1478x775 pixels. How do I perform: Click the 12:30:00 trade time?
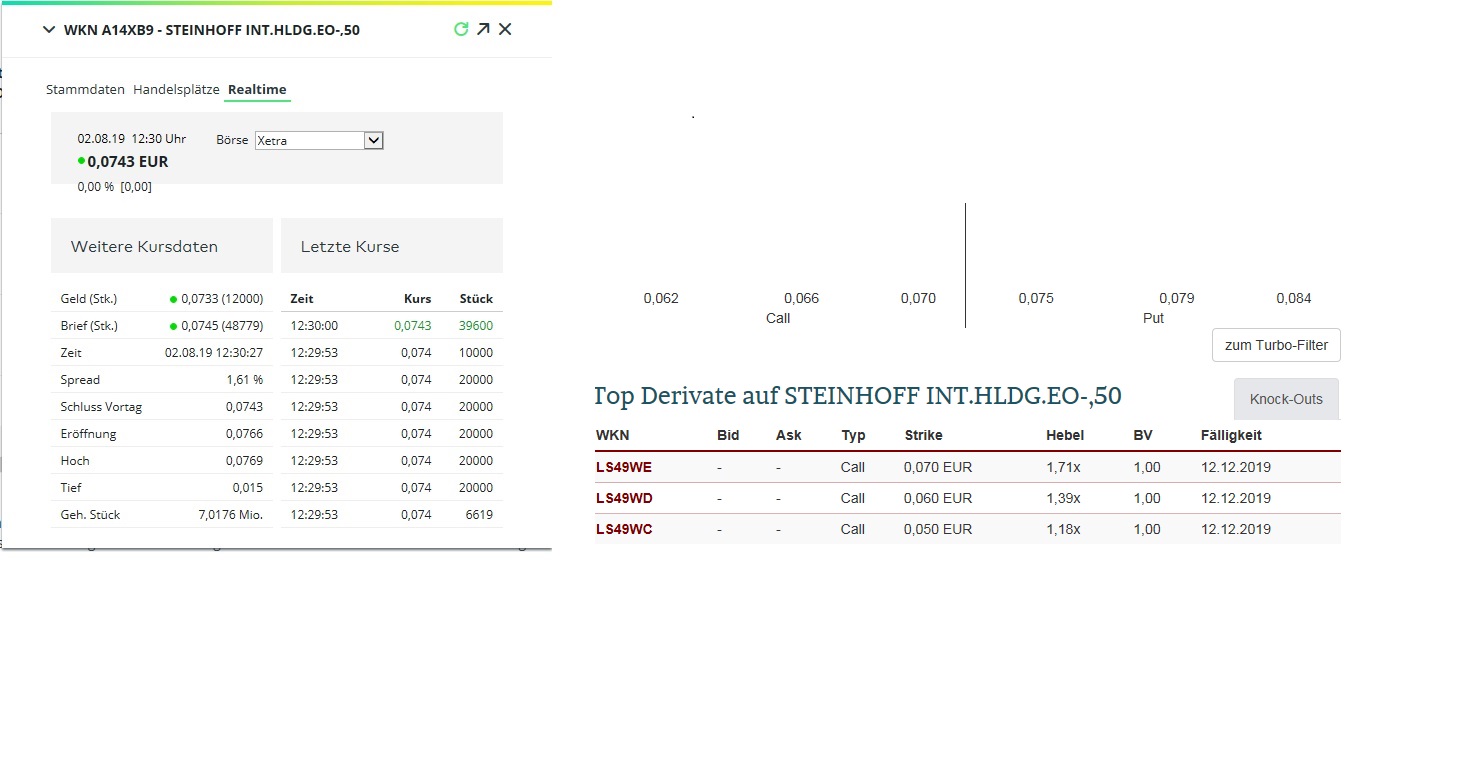tap(314, 326)
